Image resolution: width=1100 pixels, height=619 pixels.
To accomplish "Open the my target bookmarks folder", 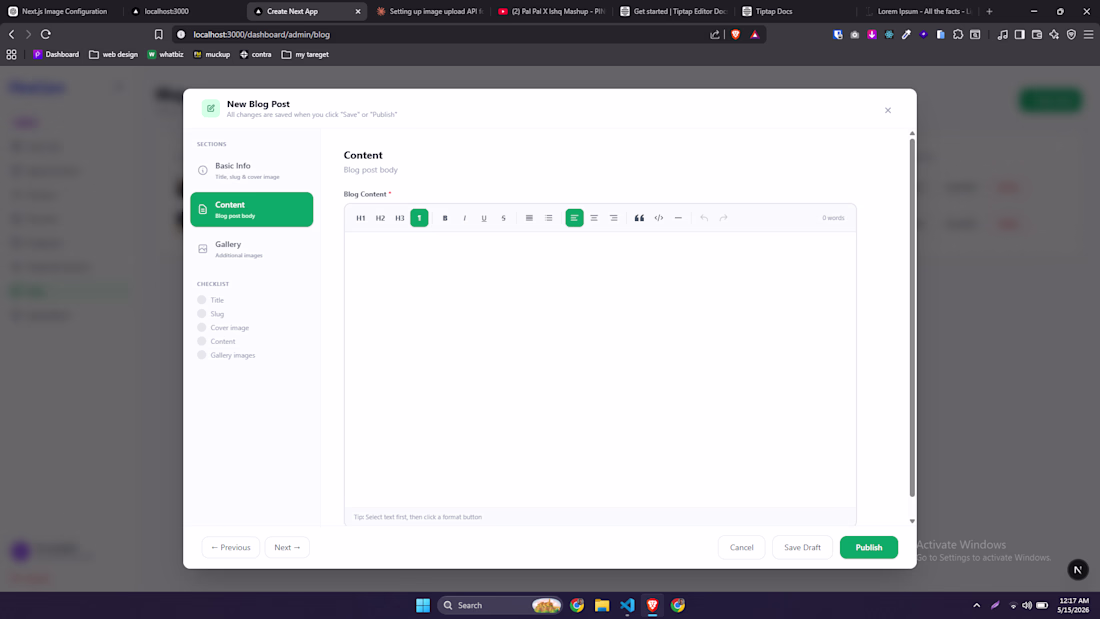I will pos(305,54).
